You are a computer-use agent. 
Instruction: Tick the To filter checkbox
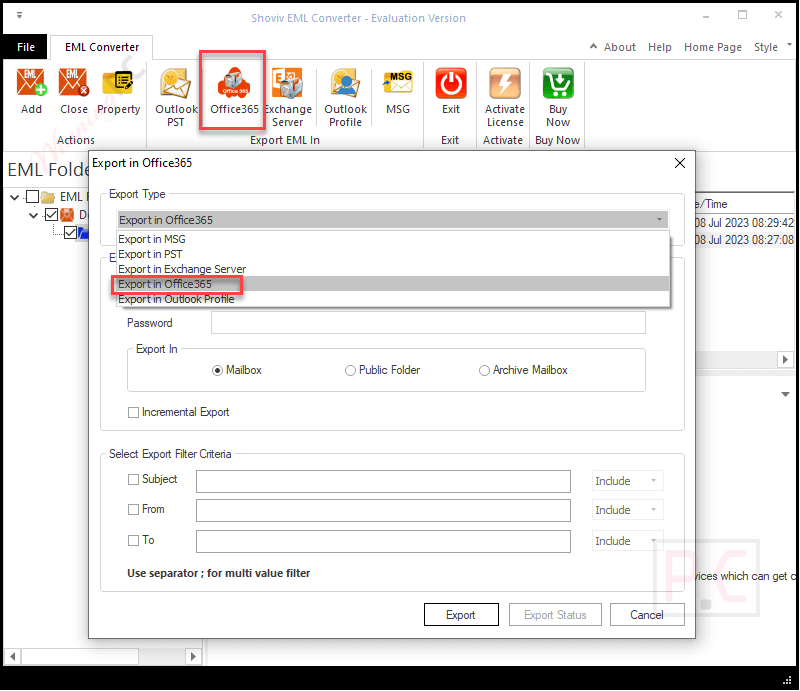point(133,540)
